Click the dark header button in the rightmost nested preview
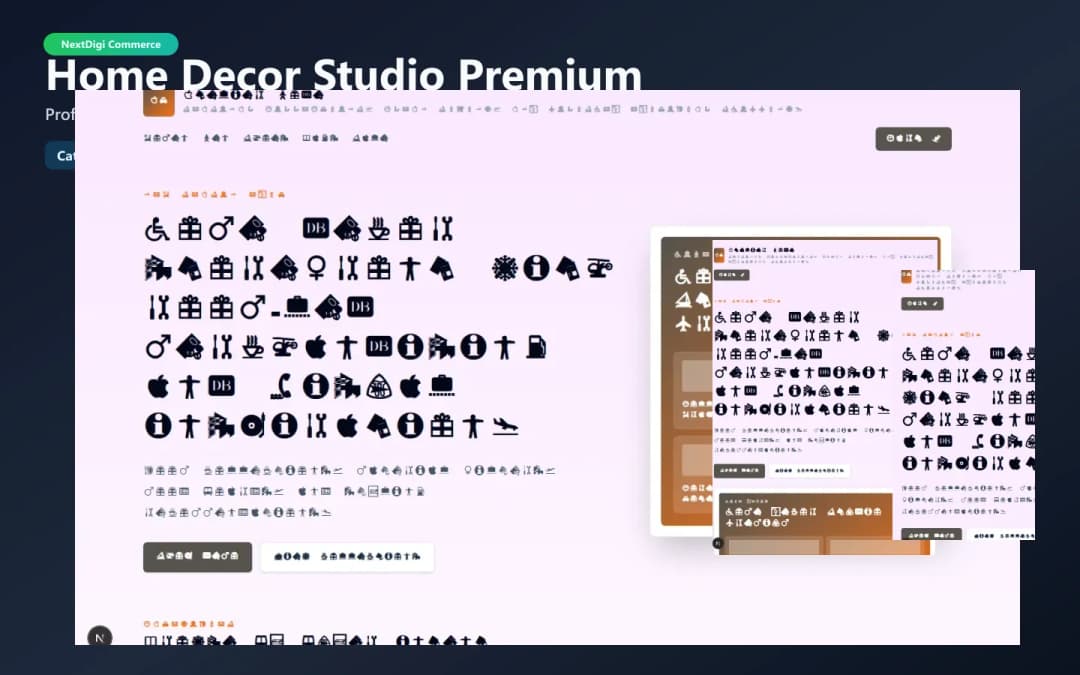Image resolution: width=1080 pixels, height=675 pixels. click(922, 304)
